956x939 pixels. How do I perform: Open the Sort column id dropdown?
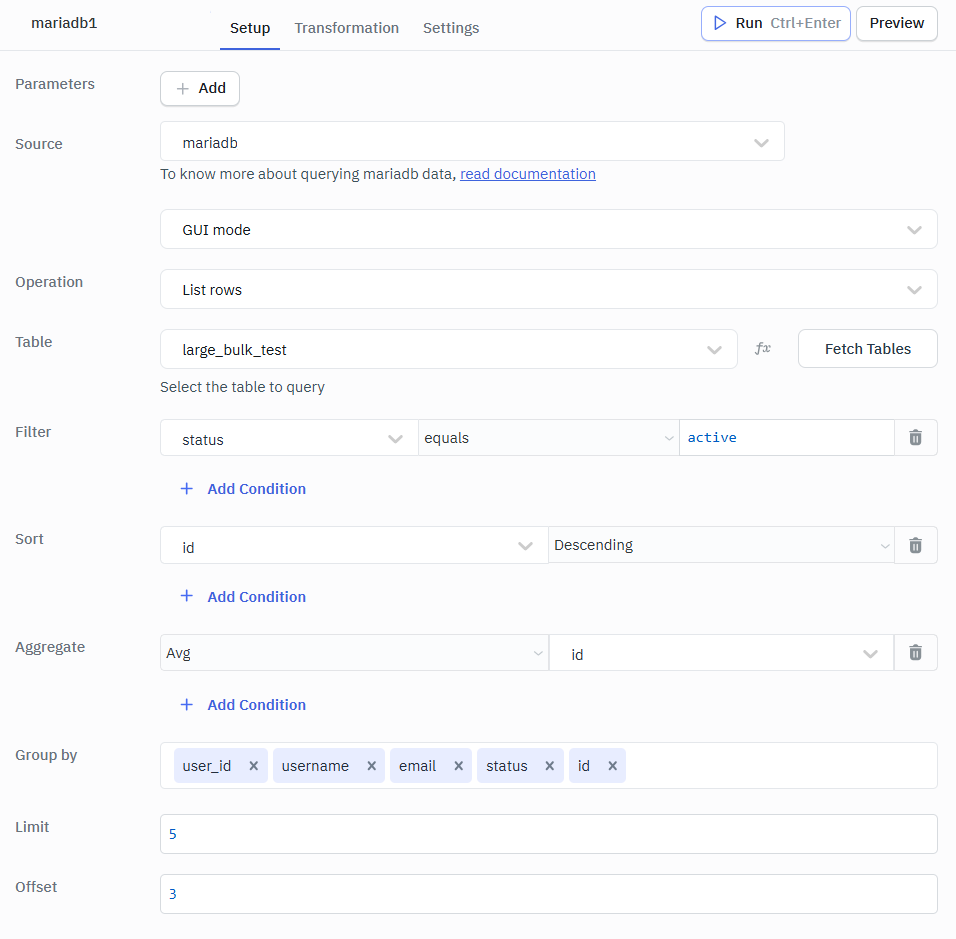(354, 545)
